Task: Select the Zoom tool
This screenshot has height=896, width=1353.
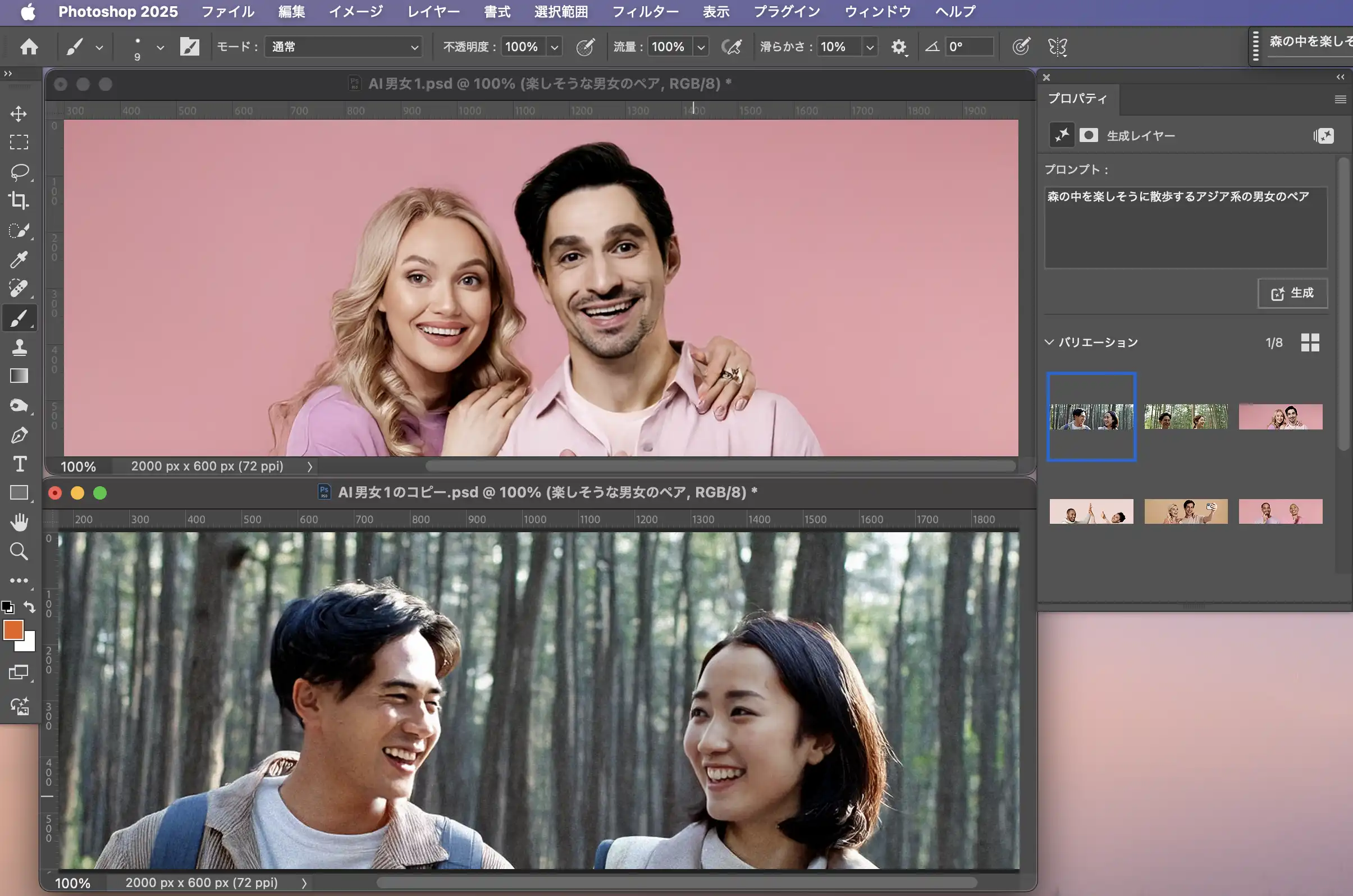Action: click(19, 551)
